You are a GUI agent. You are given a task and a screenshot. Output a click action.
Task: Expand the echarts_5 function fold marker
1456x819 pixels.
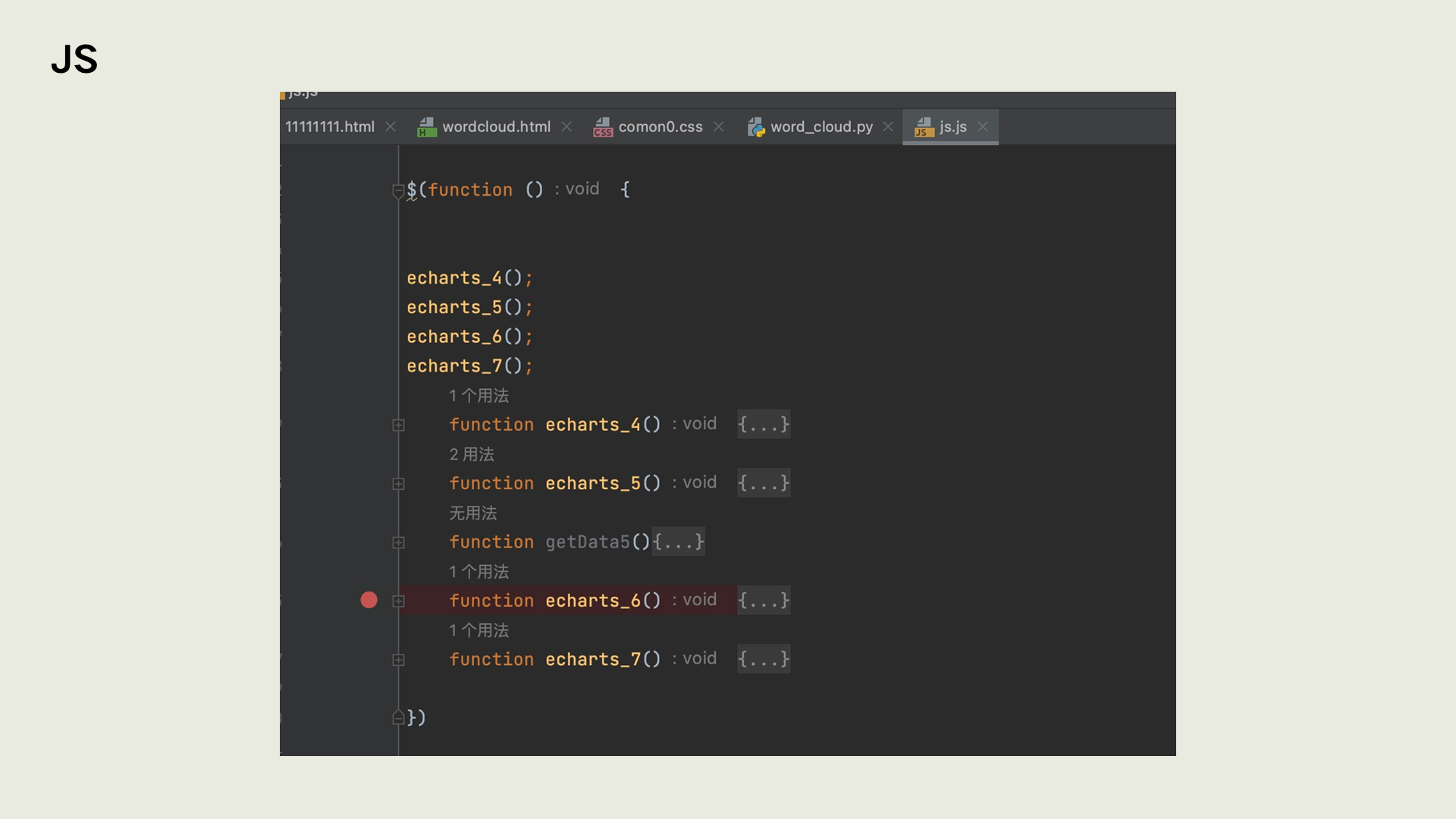coord(398,484)
